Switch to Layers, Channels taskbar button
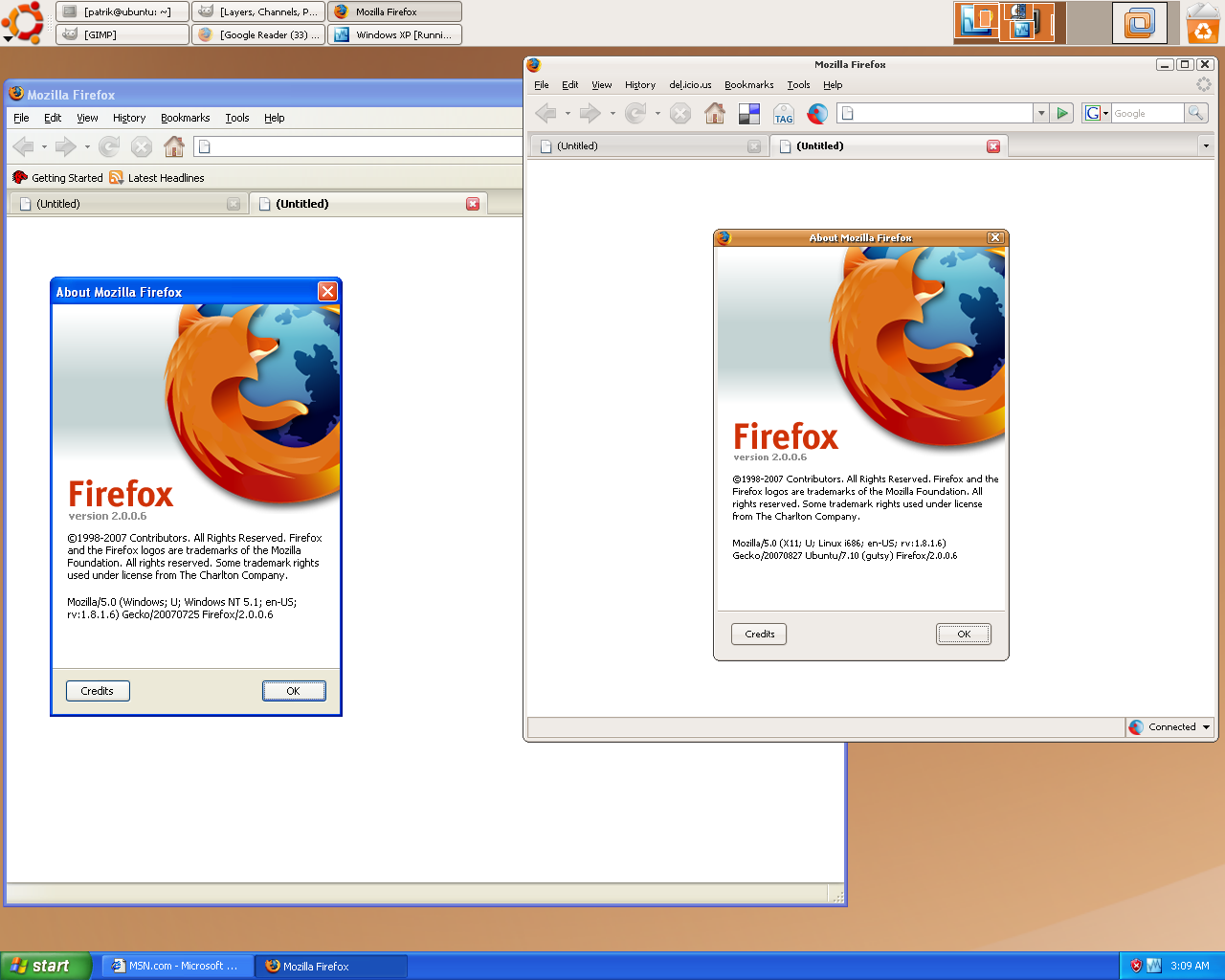The height and width of the screenshot is (980, 1225). tap(258, 11)
